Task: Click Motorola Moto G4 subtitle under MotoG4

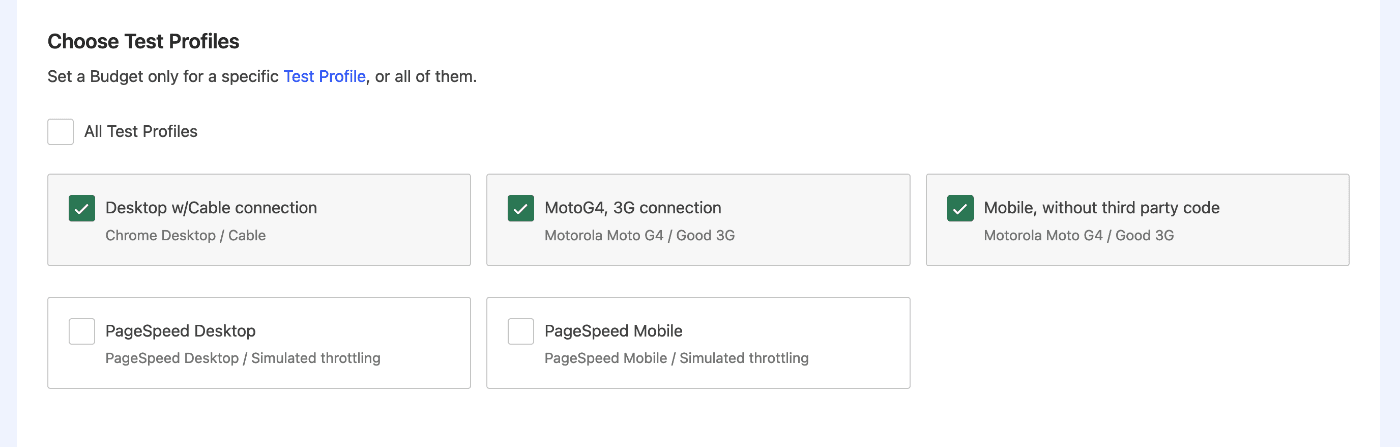Action: pyautogui.click(x=639, y=236)
